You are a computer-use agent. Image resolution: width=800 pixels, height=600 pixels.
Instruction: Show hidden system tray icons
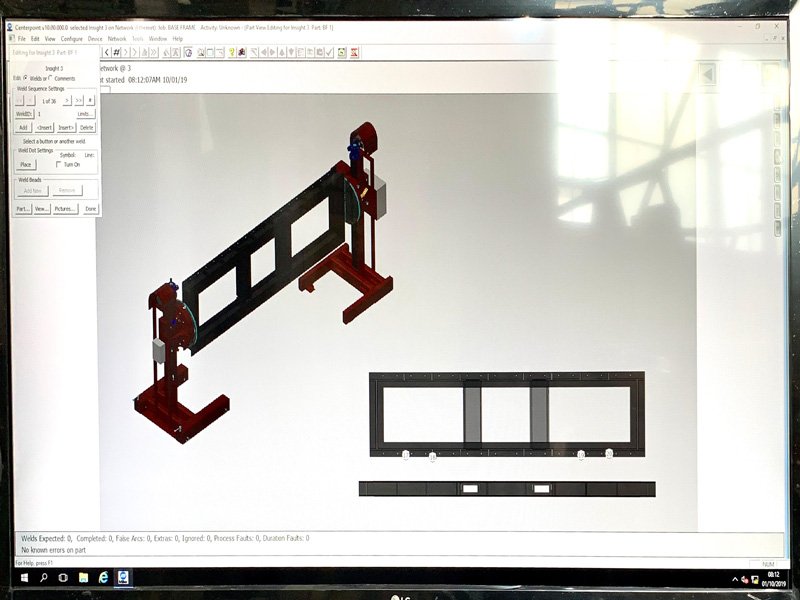pyautogui.click(x=735, y=580)
